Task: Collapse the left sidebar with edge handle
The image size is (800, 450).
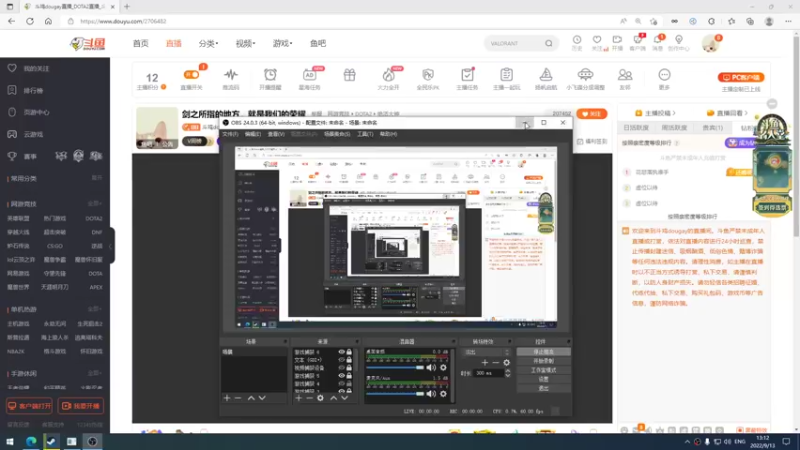Action: coord(111,246)
